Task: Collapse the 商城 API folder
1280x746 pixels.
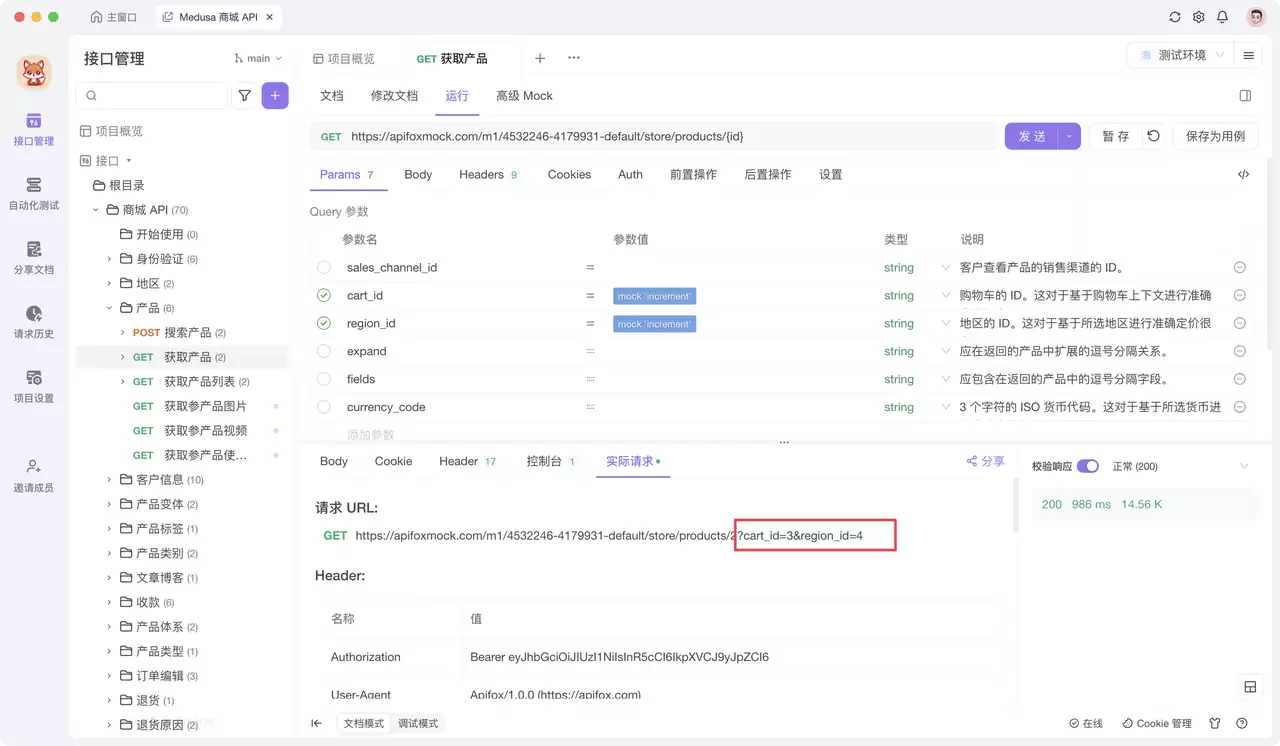Action: pyautogui.click(x=97, y=210)
